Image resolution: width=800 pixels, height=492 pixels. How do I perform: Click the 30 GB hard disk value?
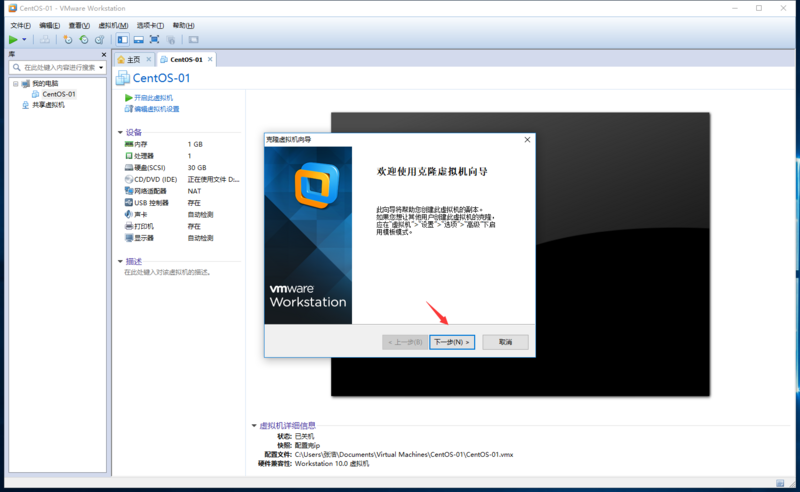(x=197, y=167)
